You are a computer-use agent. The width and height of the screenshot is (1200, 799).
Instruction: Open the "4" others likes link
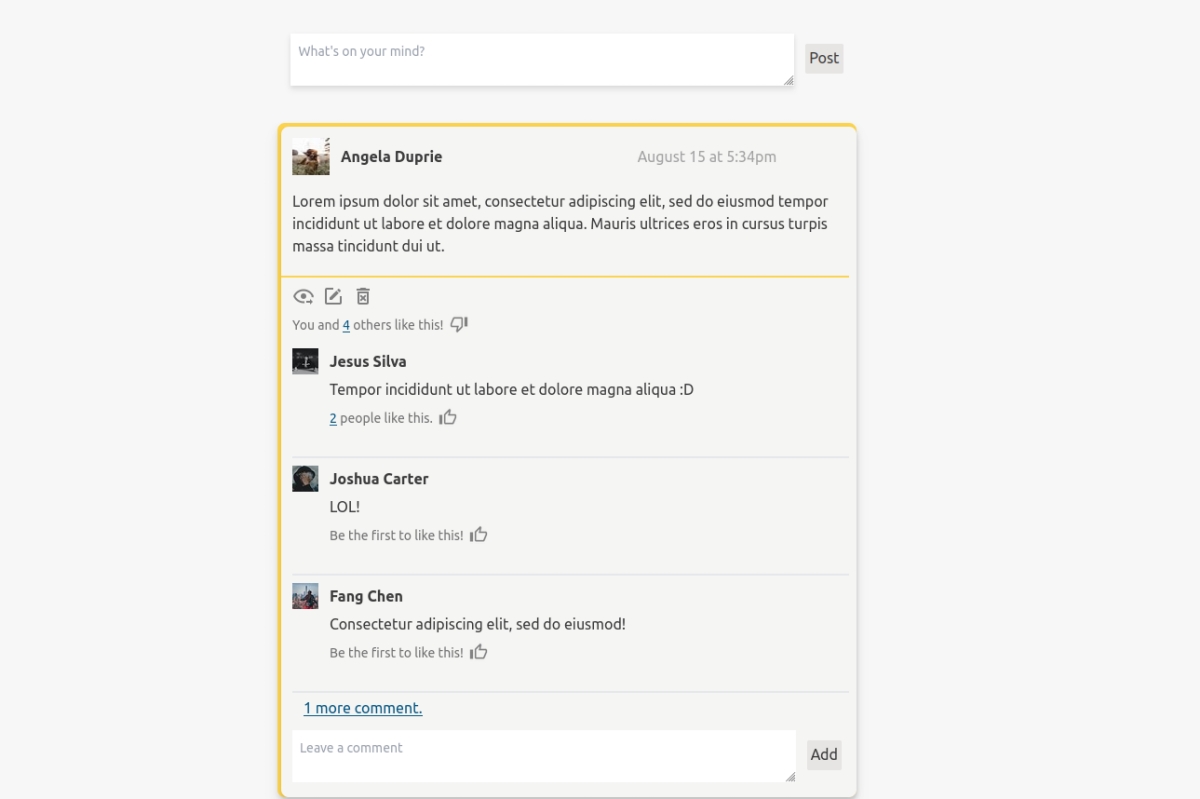[346, 325]
